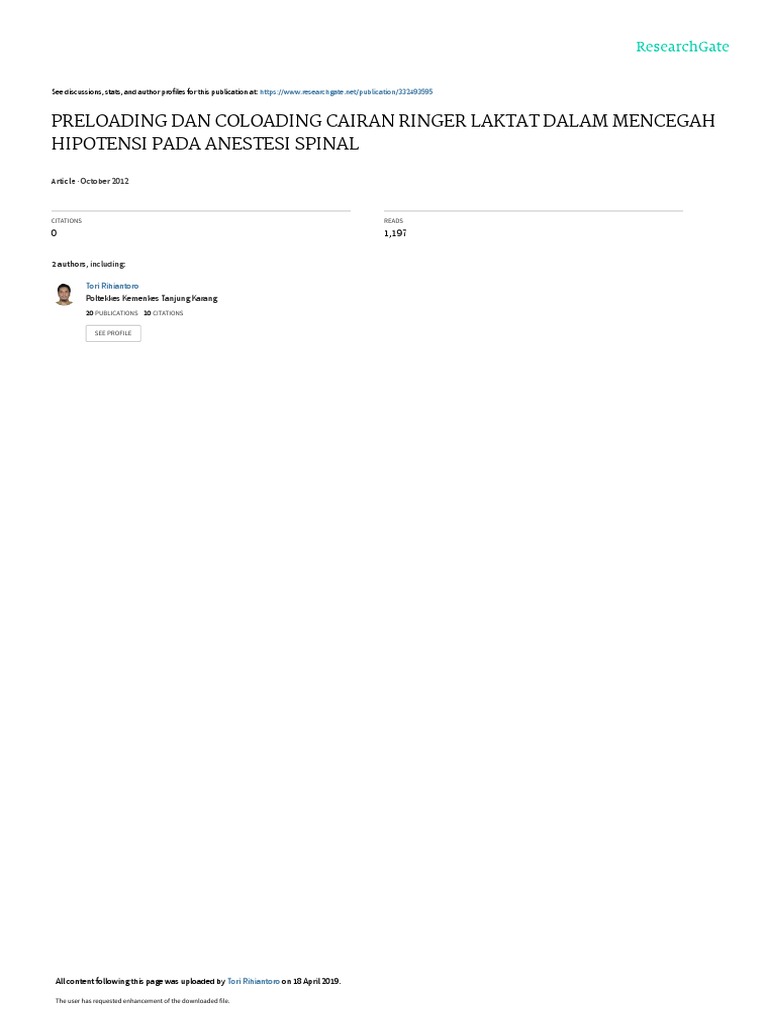Click the author's 20 PUBLICATIONS stat
Screen dimensions: 768x1024
click(112, 313)
